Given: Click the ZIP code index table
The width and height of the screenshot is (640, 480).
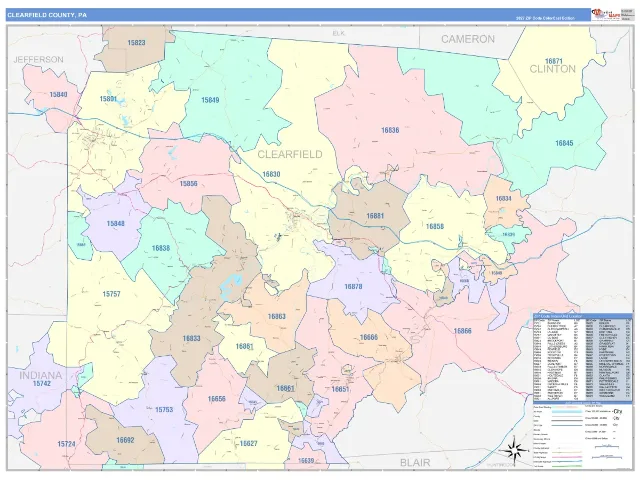Looking at the screenshot, I should [x=583, y=358].
